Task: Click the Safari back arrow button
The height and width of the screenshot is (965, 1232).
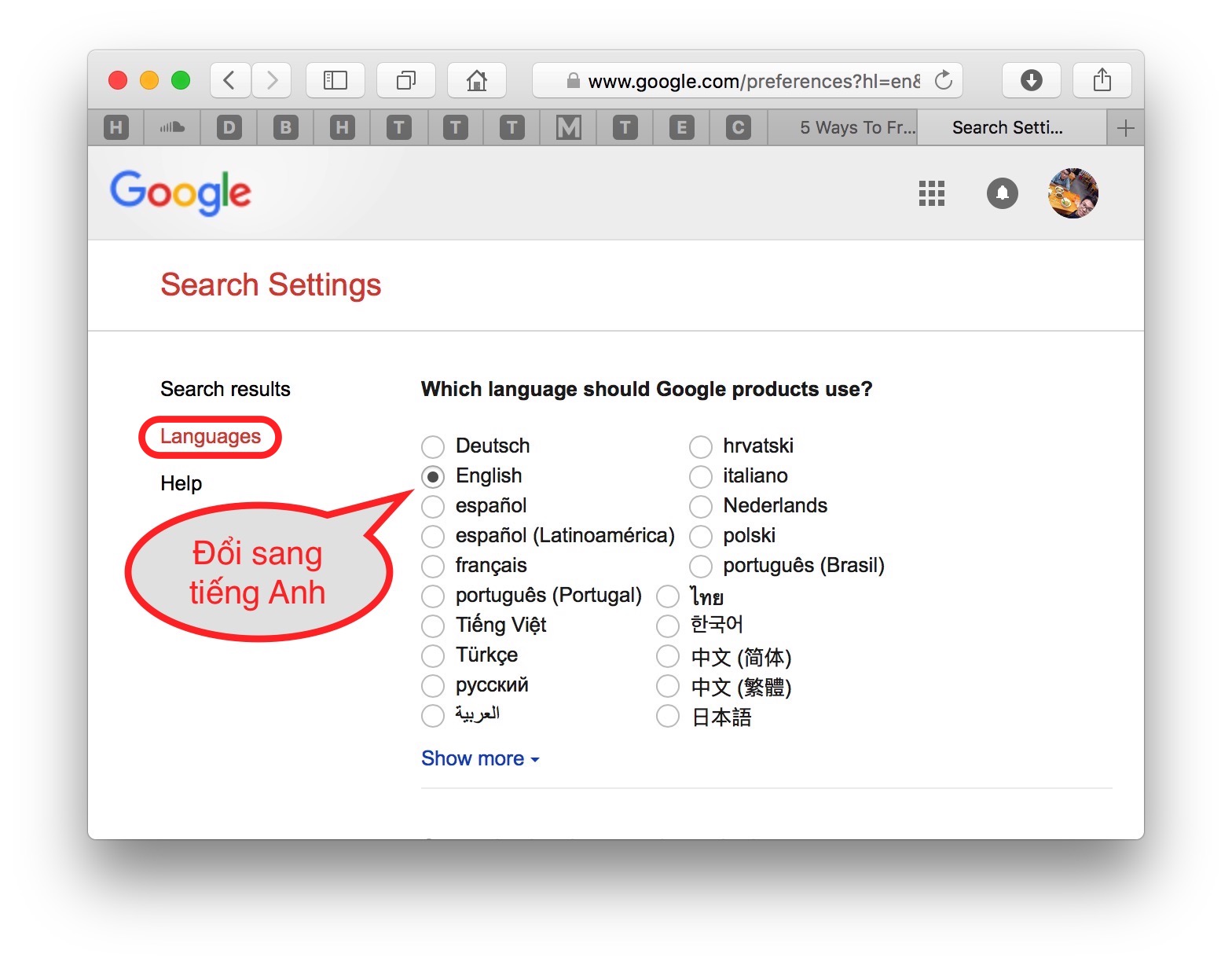Action: tap(229, 80)
